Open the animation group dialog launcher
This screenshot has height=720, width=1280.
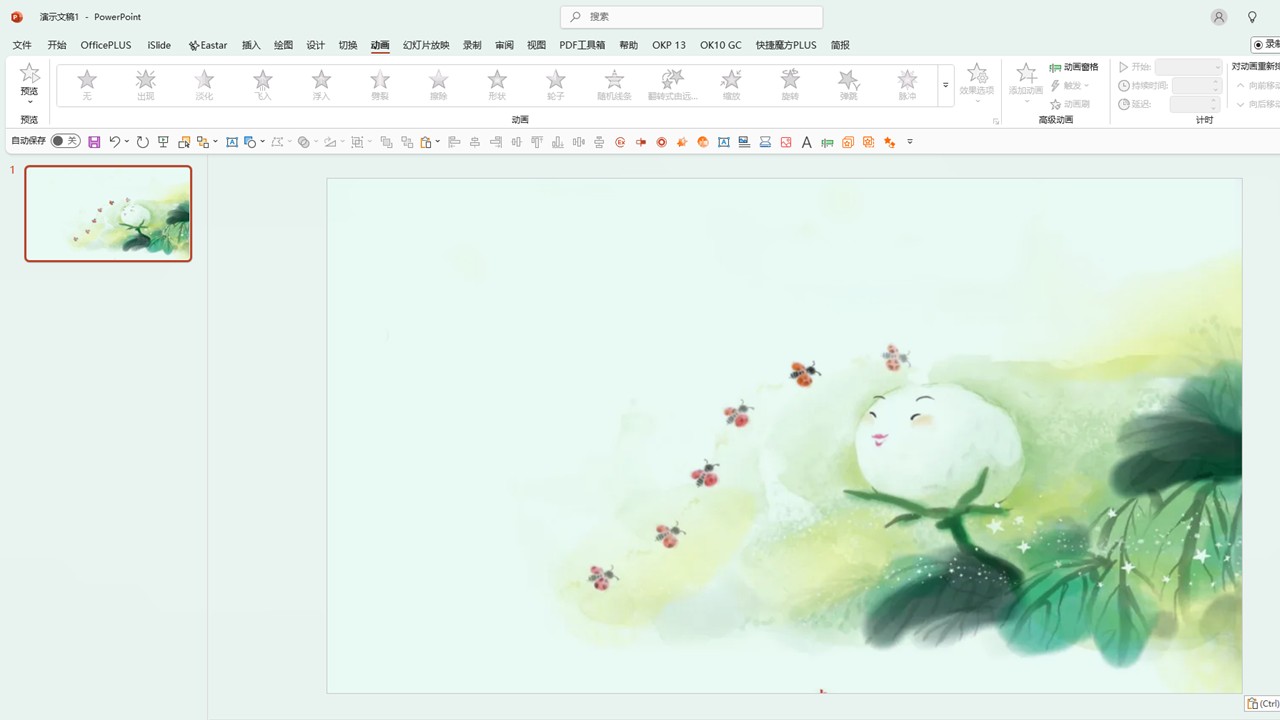pyautogui.click(x=995, y=121)
